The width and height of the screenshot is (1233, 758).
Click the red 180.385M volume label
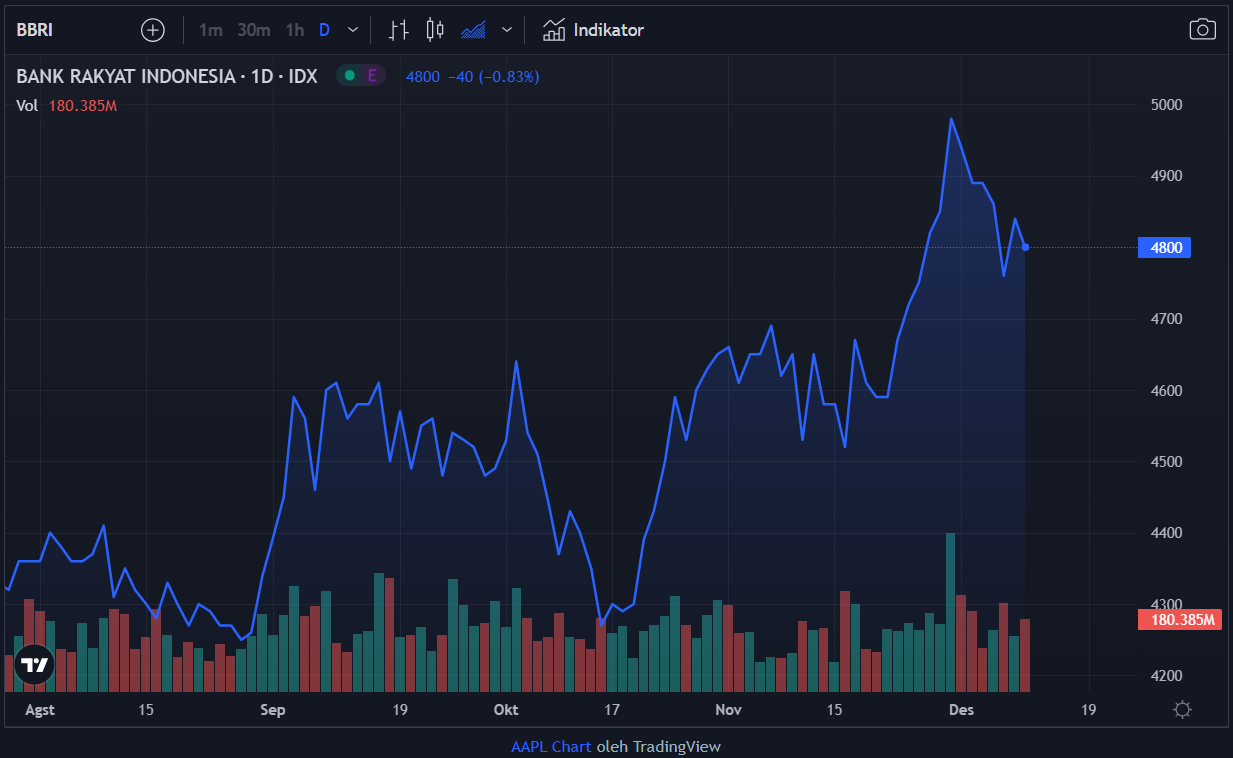[x=1181, y=620]
